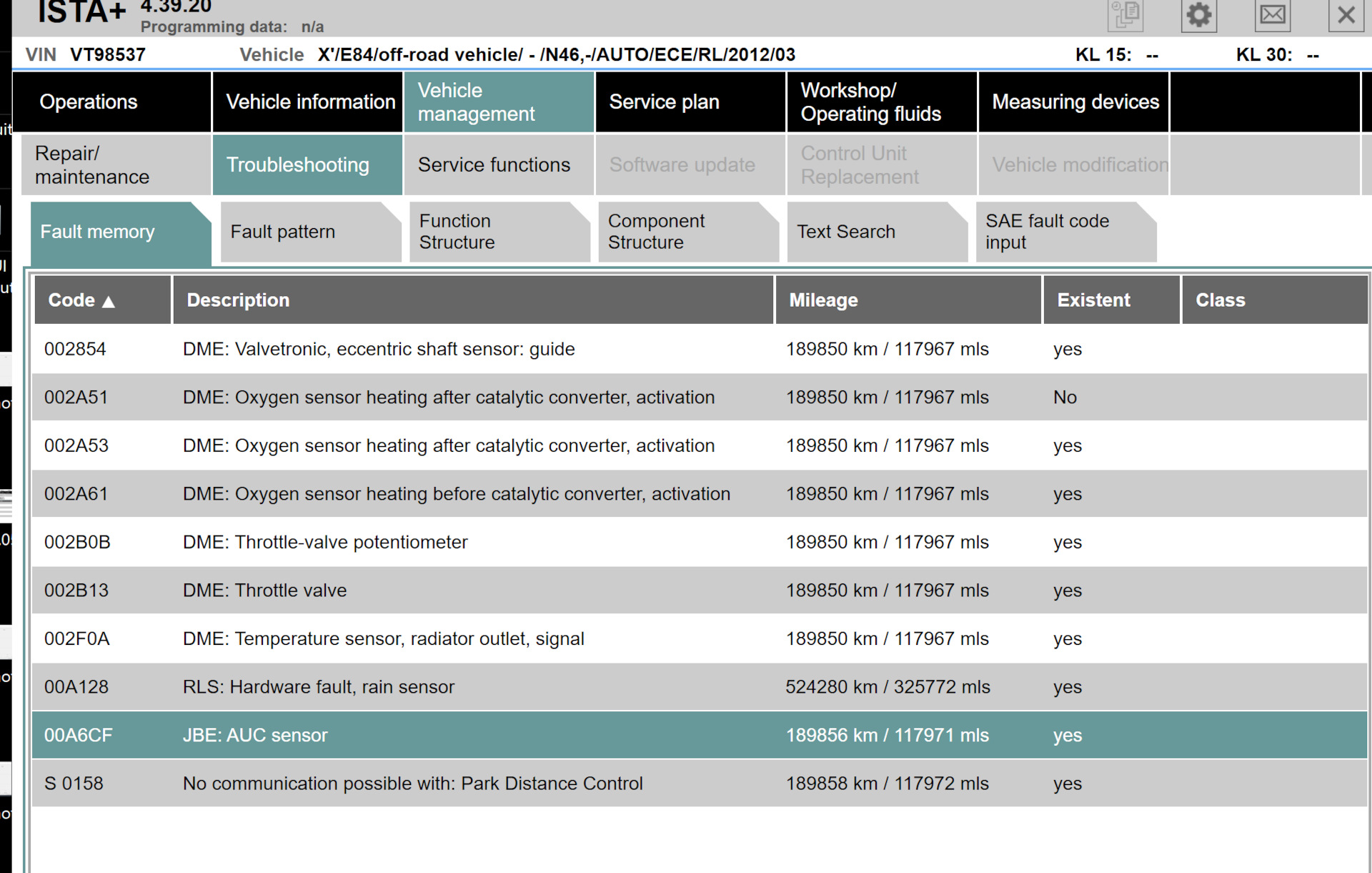Toggle sort arrow on Code column
Image resolution: width=1372 pixels, height=873 pixels.
(109, 301)
